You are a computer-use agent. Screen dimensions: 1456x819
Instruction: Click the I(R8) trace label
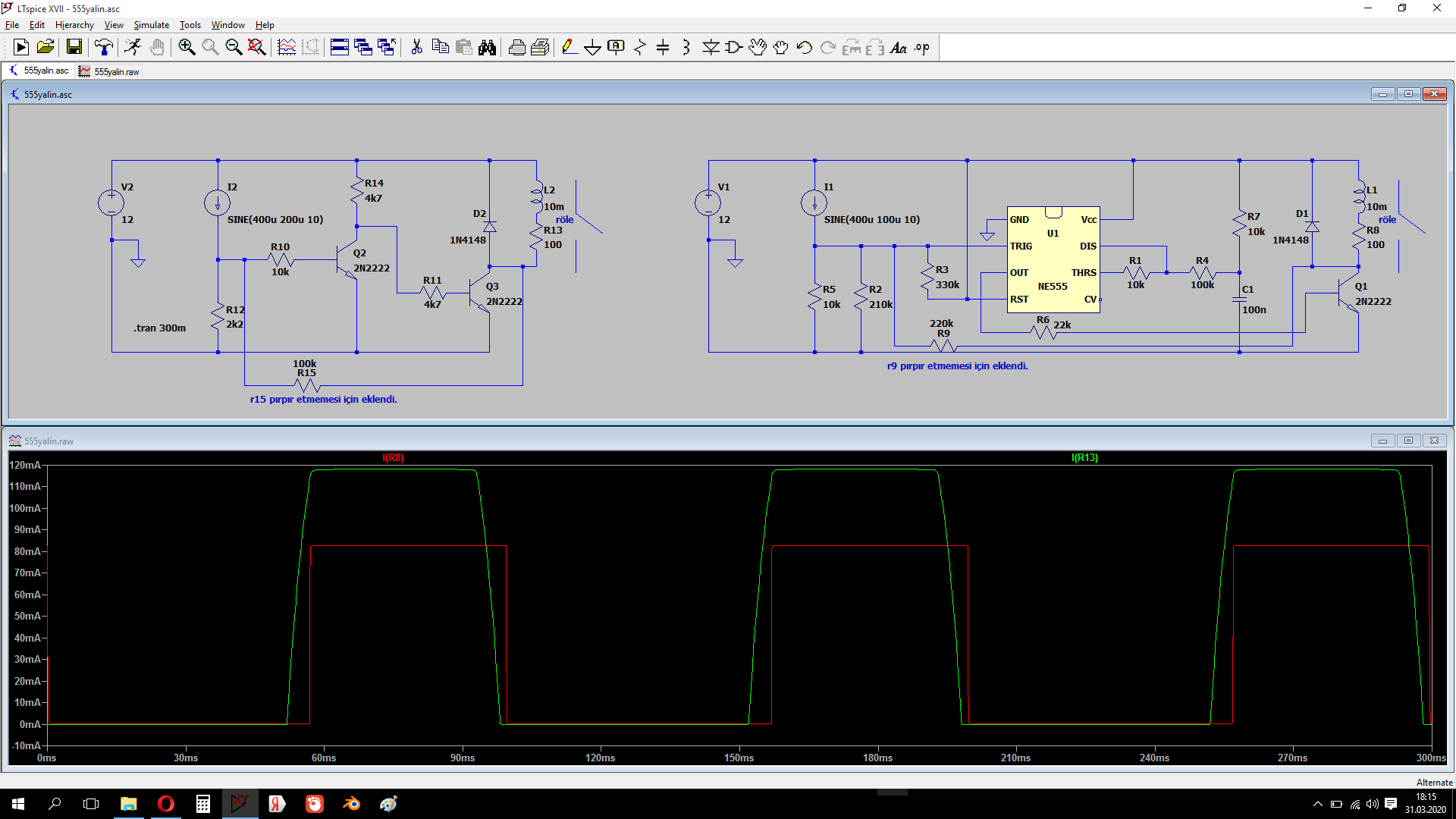(x=393, y=458)
